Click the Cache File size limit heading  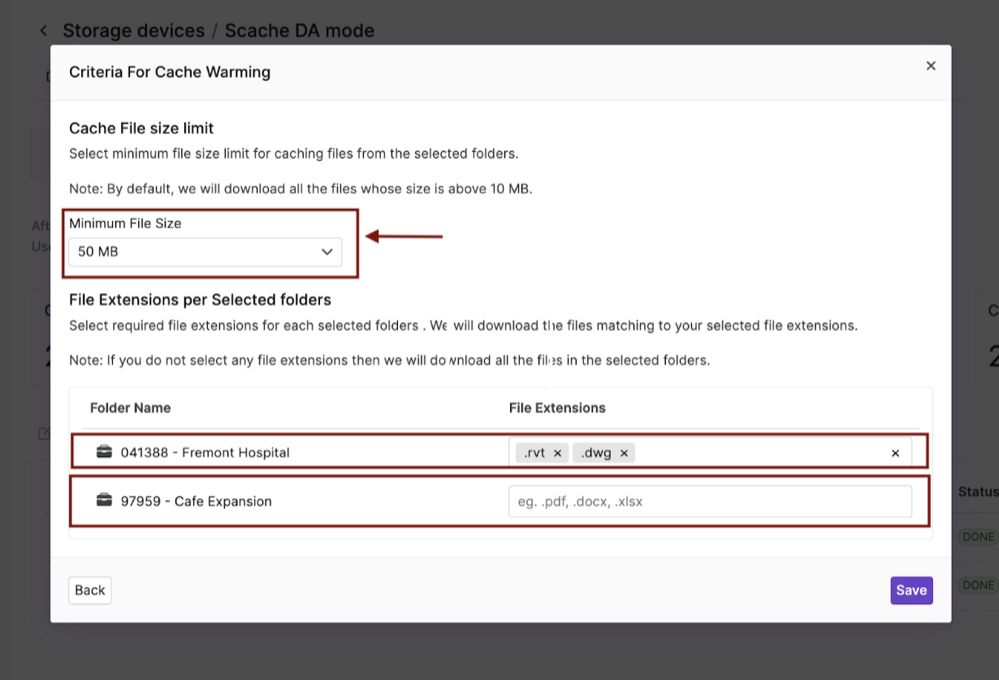[141, 128]
